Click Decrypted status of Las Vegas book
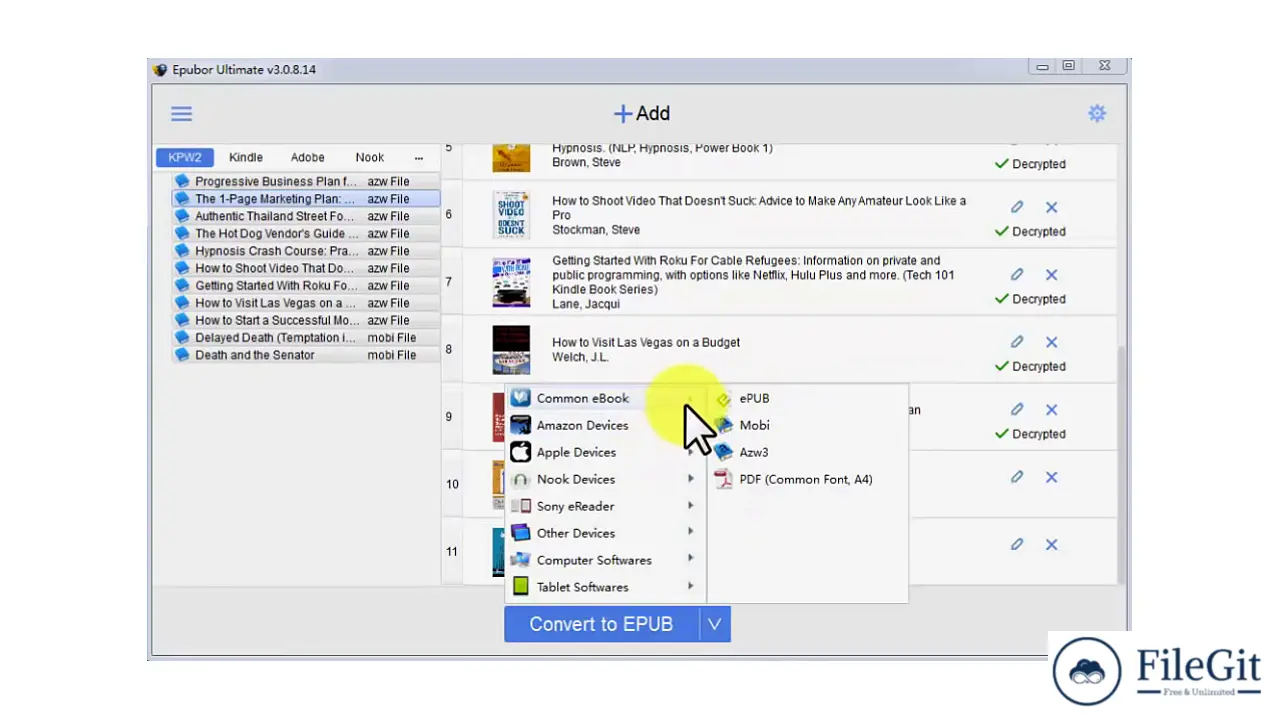1280x720 pixels. (1030, 366)
